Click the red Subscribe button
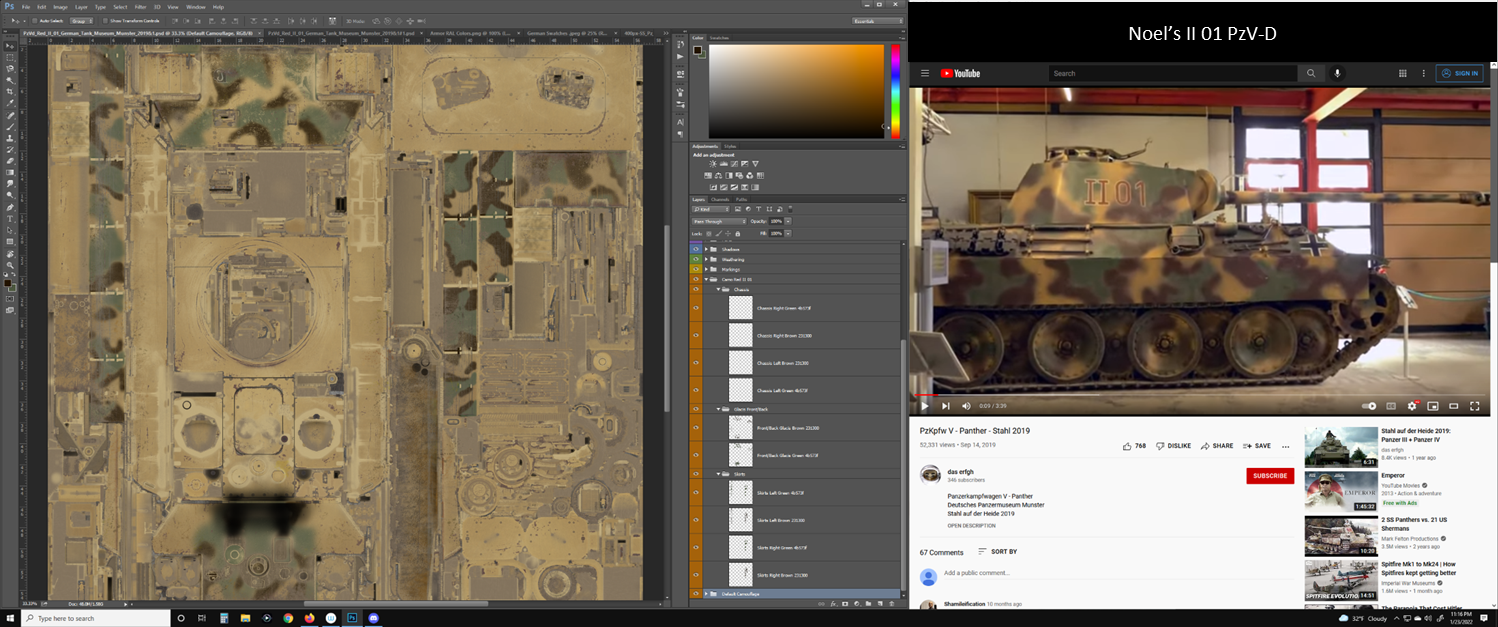This screenshot has height=627, width=1498. (x=1269, y=476)
